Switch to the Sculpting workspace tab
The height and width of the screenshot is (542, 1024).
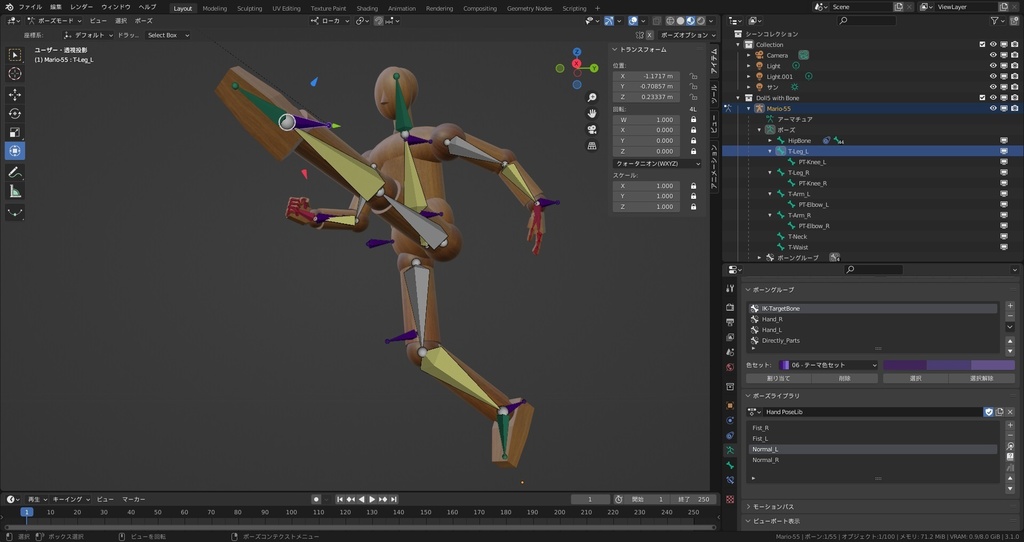249,8
